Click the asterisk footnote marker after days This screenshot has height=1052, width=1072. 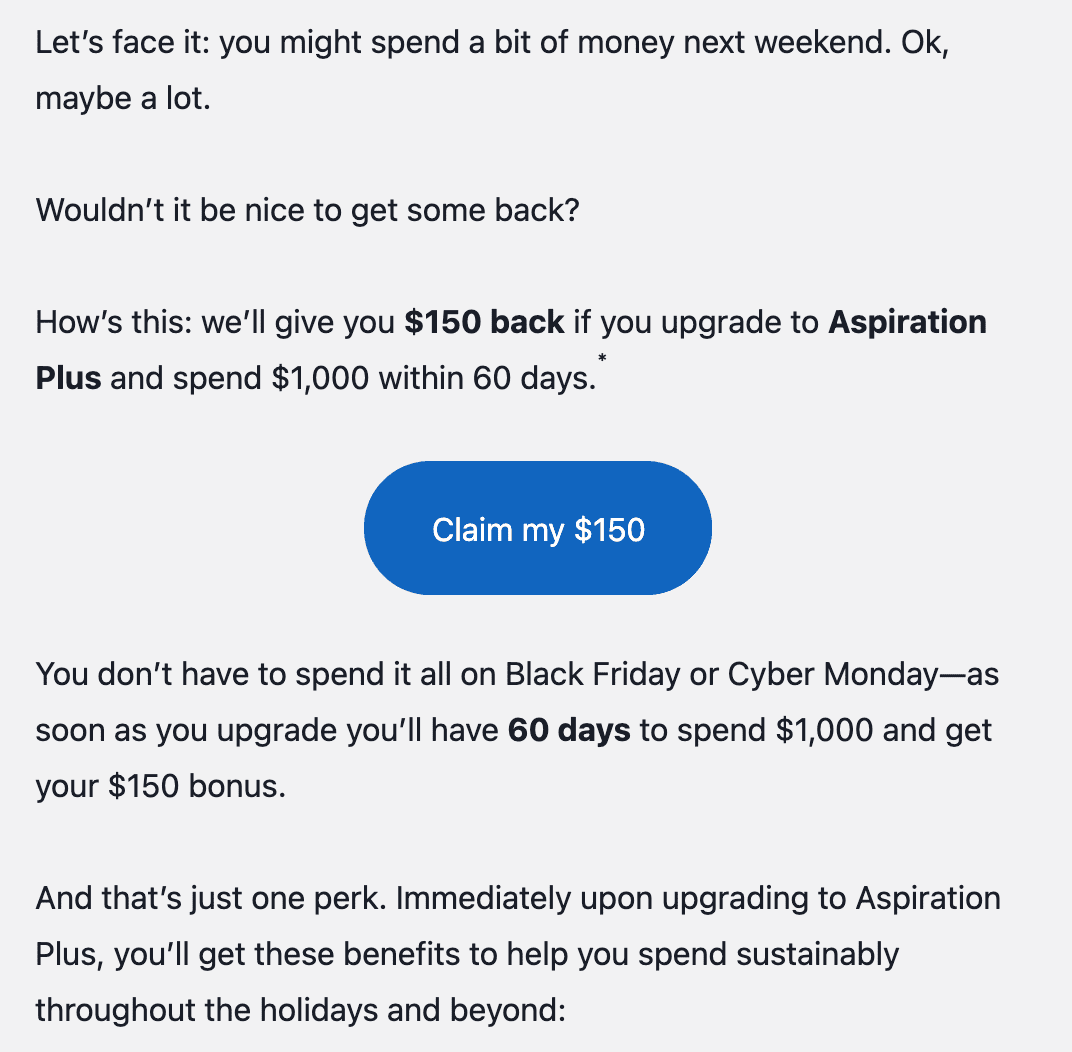point(602,359)
